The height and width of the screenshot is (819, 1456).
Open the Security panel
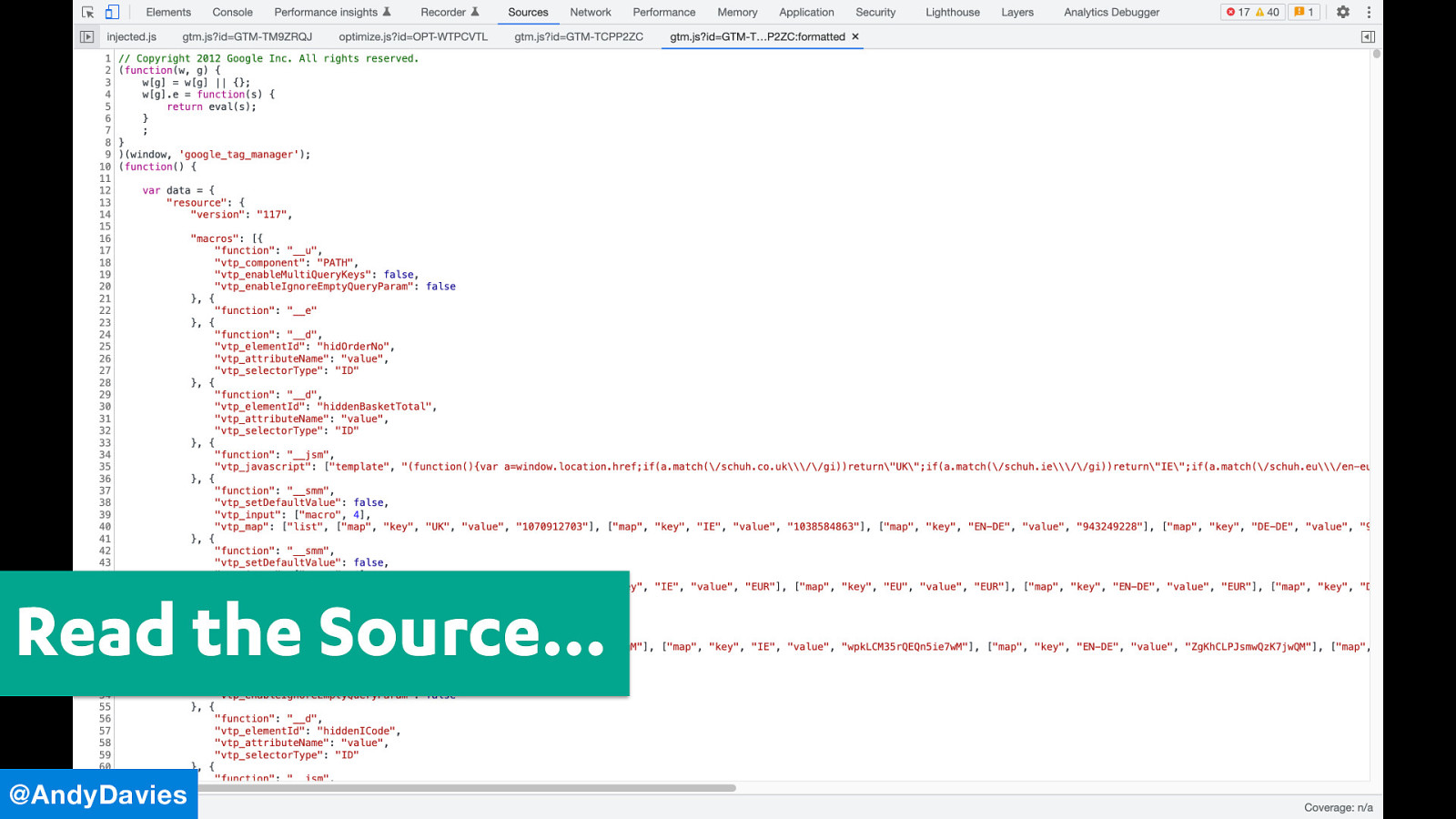(x=875, y=12)
